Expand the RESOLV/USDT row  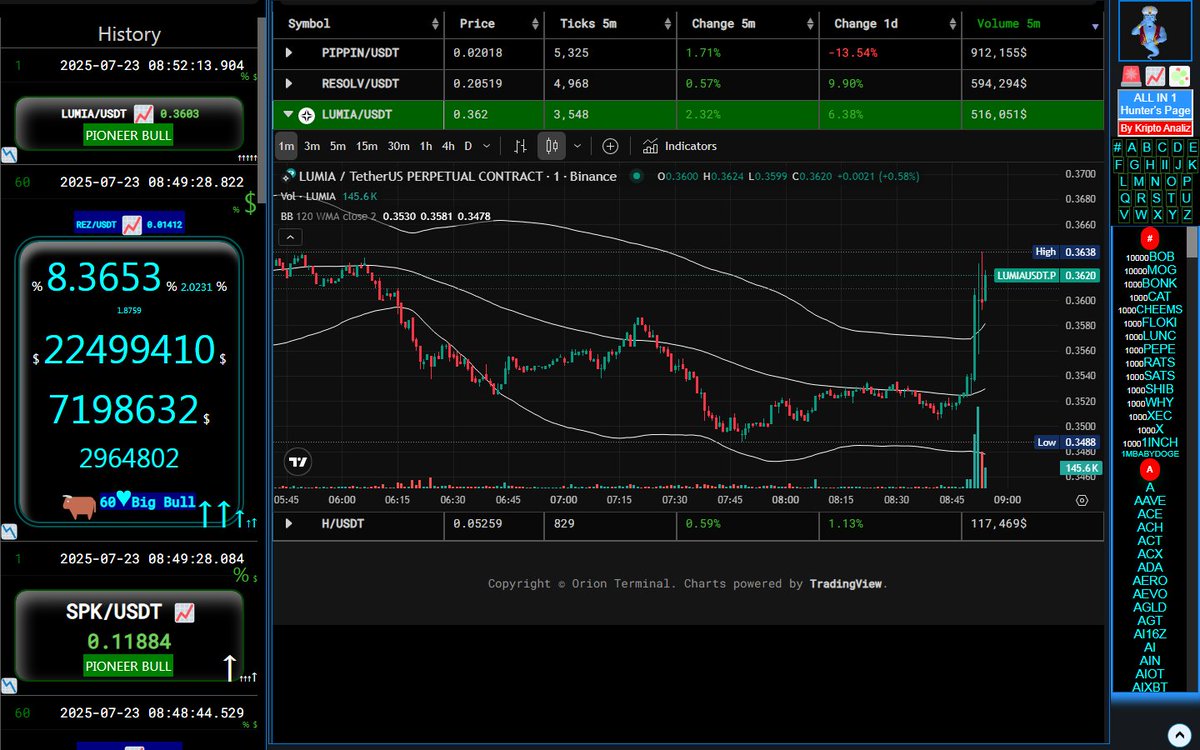click(x=290, y=84)
